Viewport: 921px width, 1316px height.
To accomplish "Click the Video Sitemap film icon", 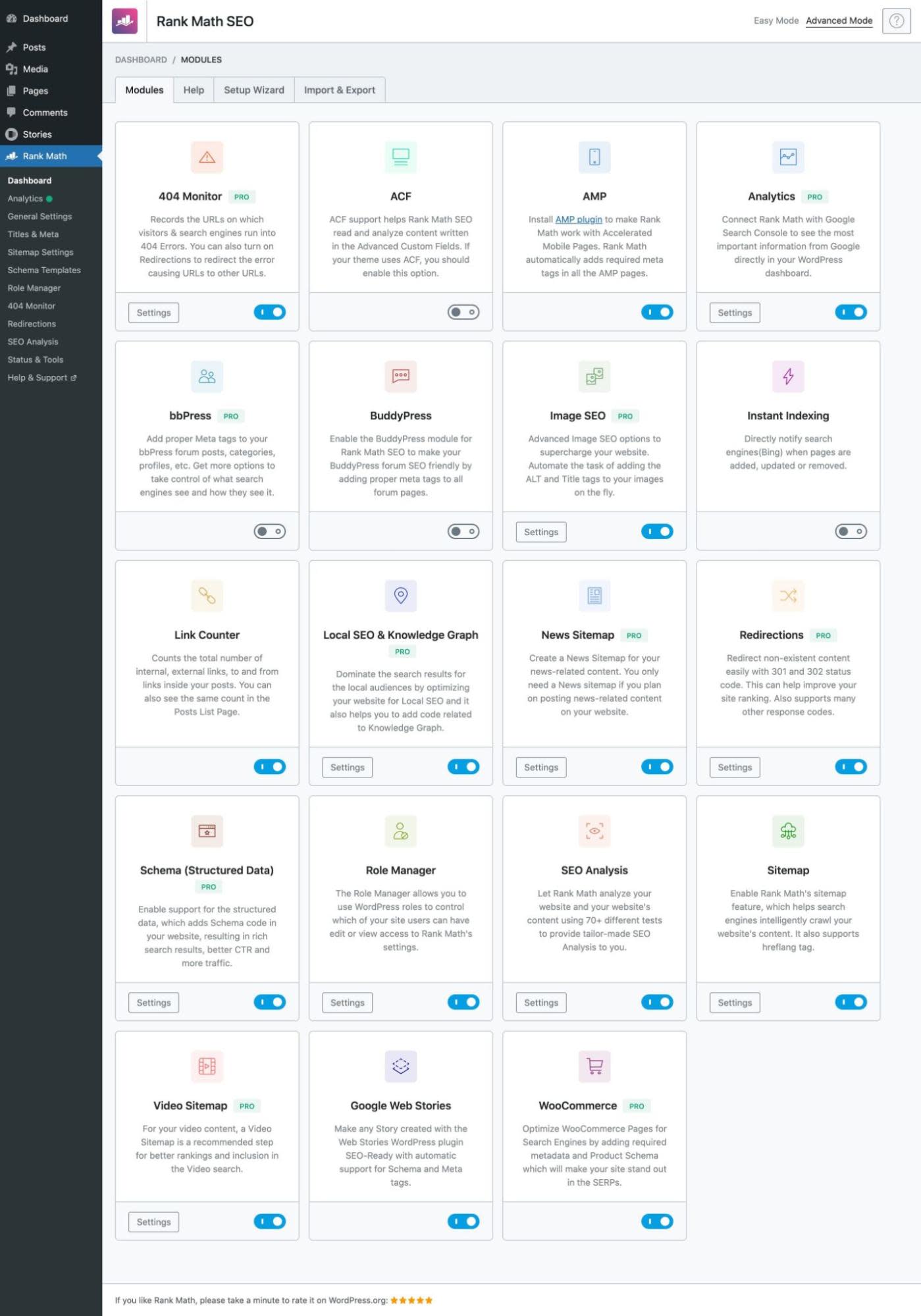I will click(207, 1066).
